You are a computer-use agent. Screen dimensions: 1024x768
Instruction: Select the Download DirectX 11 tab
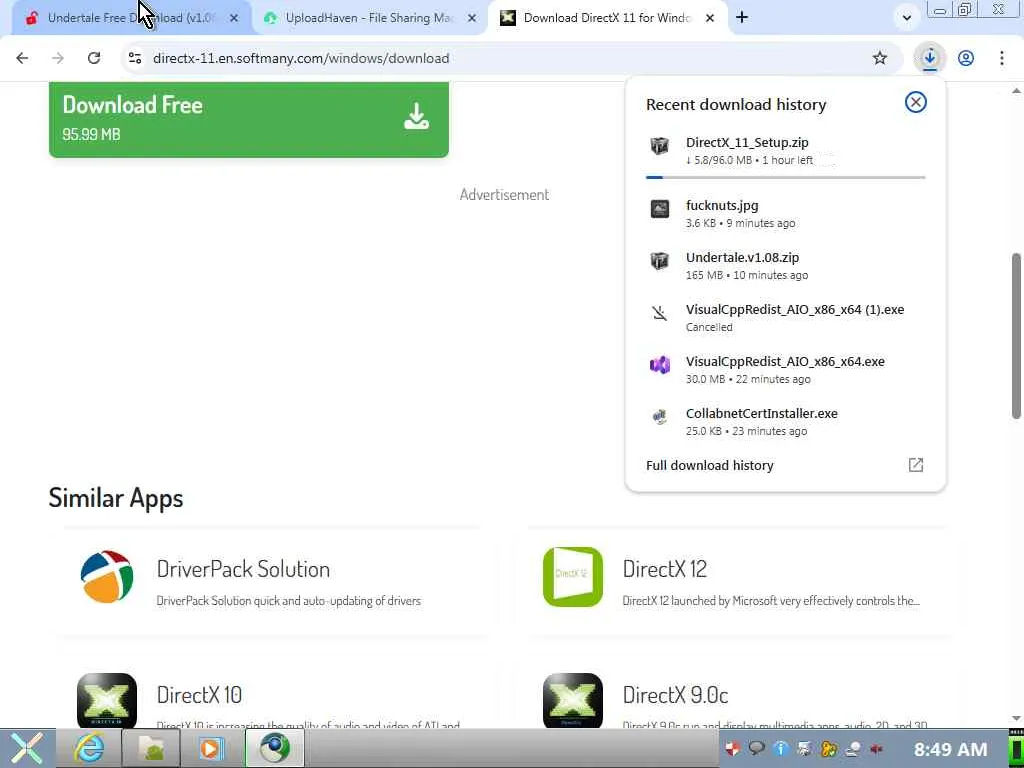(607, 18)
